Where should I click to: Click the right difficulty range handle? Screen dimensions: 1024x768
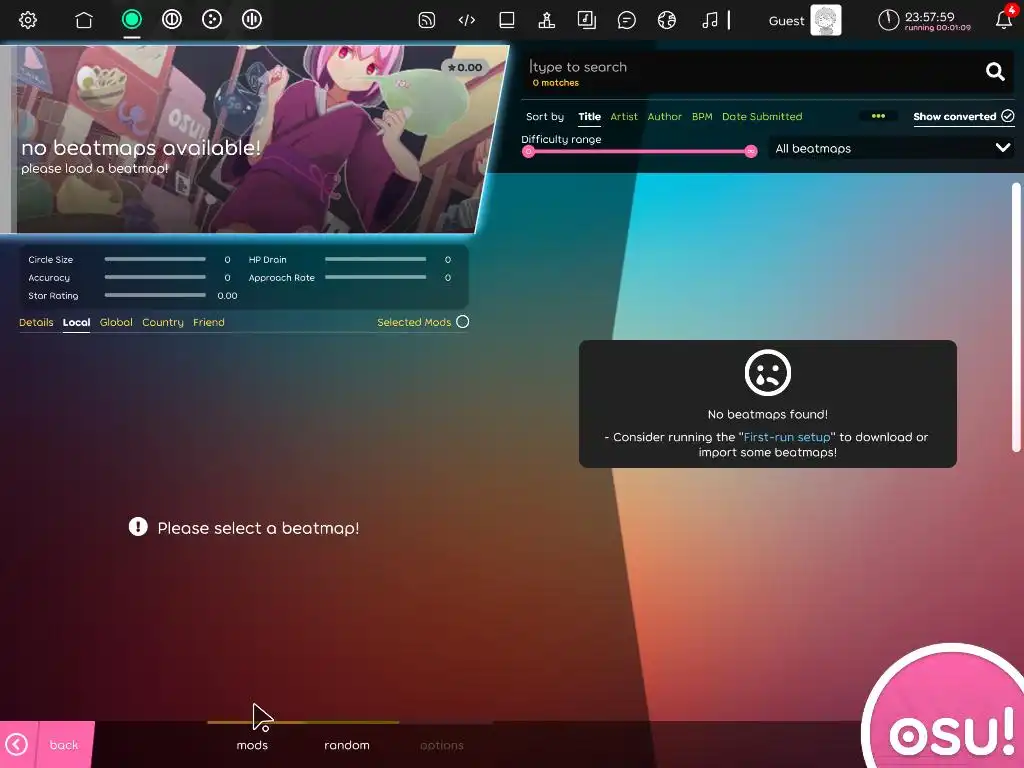[x=751, y=152]
